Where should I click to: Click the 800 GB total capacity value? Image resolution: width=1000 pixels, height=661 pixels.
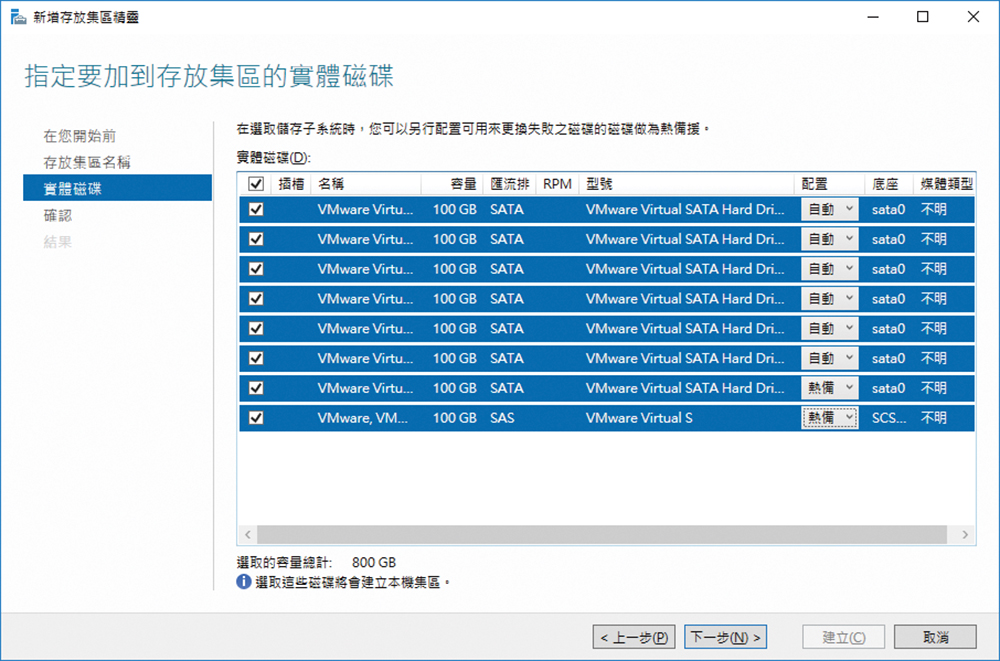(x=374, y=563)
